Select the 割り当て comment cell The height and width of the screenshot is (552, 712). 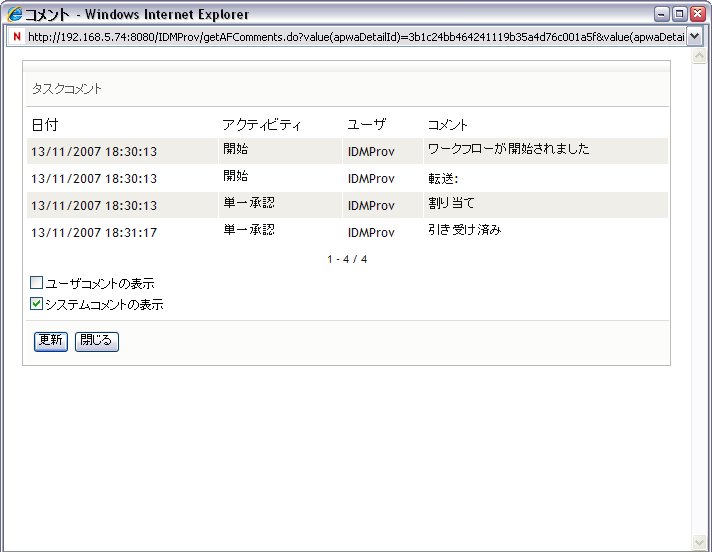point(451,203)
